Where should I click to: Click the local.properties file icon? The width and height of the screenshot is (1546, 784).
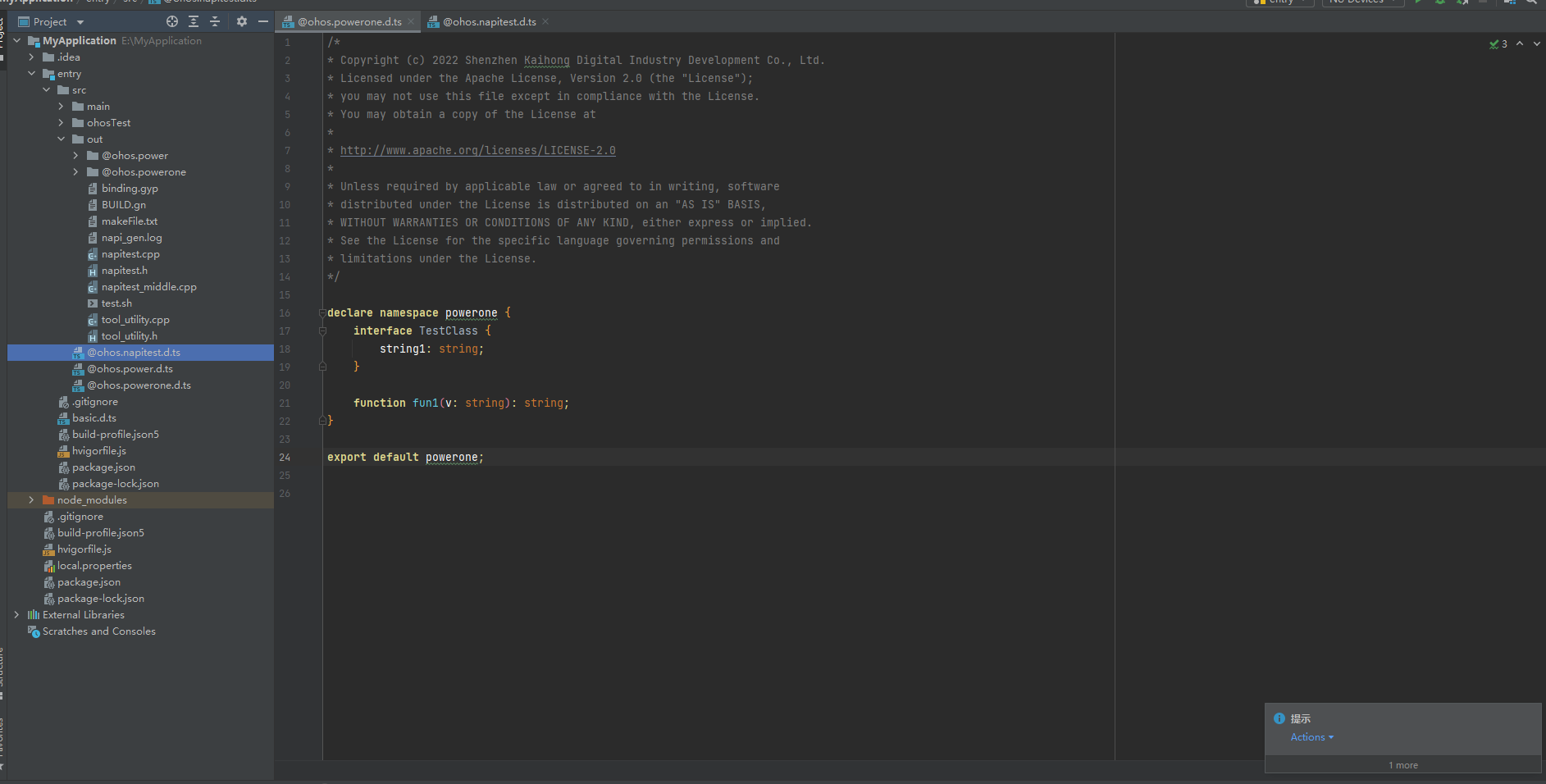pos(48,566)
